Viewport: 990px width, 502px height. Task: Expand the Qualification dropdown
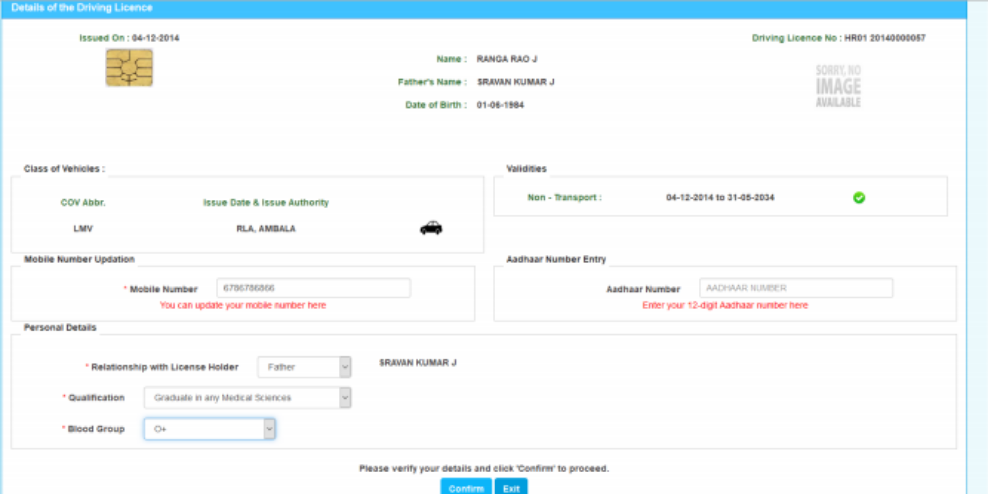(x=247, y=398)
